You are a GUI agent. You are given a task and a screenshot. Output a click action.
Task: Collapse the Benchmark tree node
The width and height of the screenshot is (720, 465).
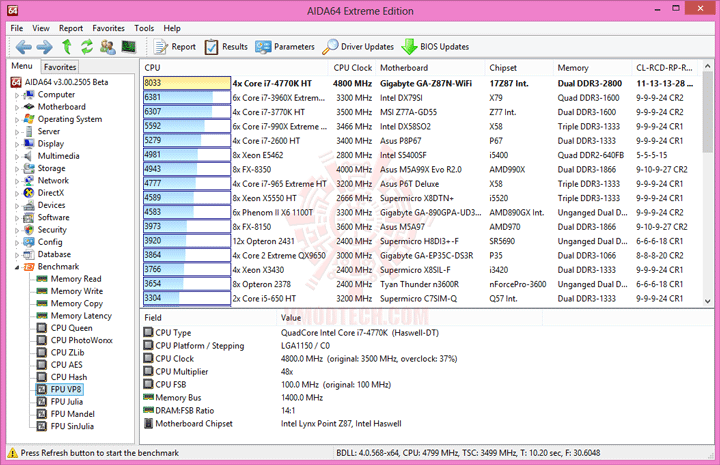coord(17,267)
